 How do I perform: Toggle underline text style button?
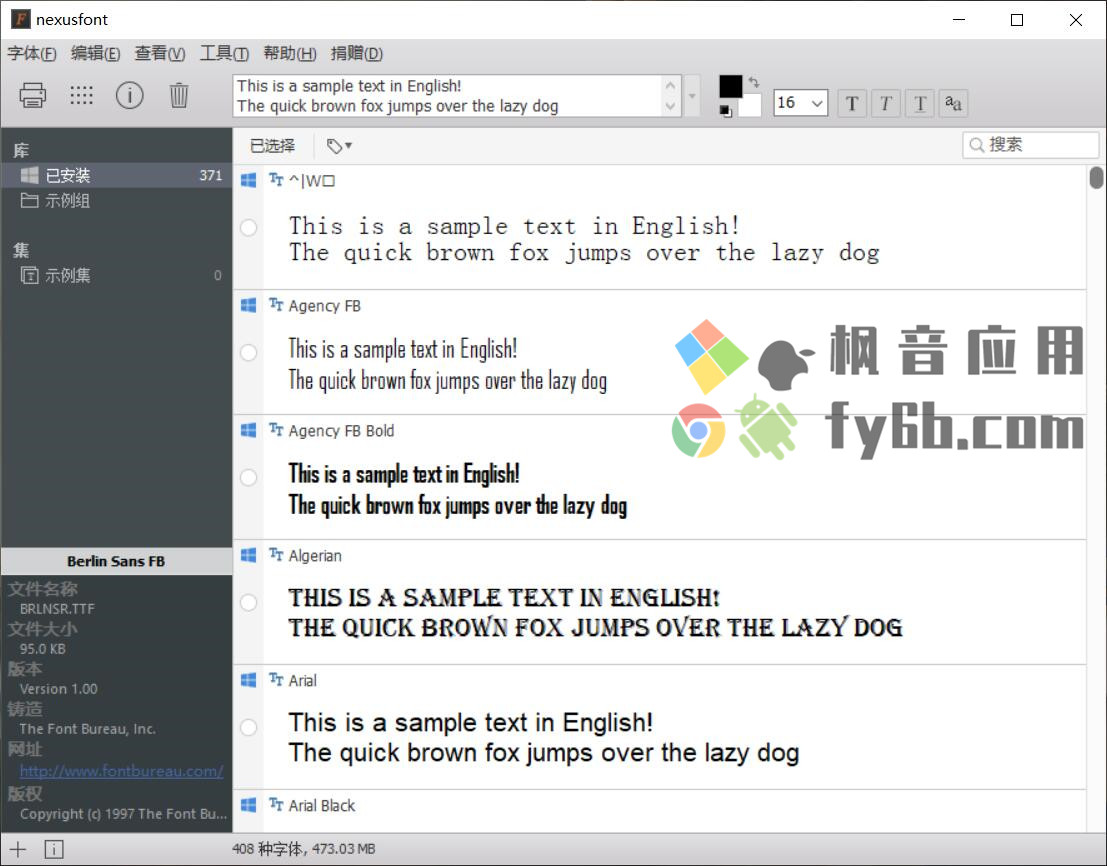pyautogui.click(x=919, y=104)
